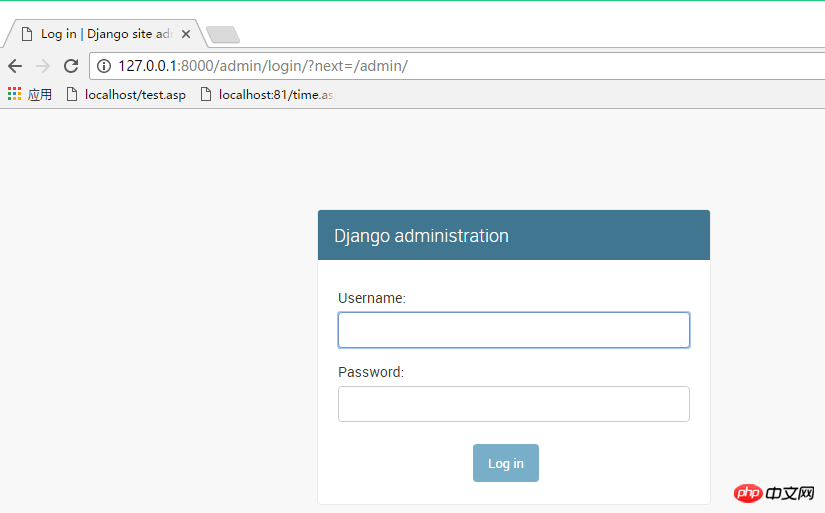Go back with the browser back arrow
The height and width of the screenshot is (513, 825).
tap(15, 66)
